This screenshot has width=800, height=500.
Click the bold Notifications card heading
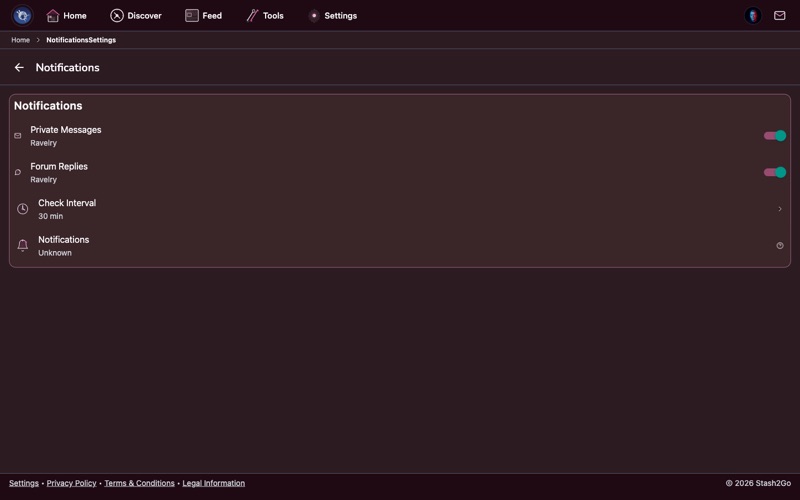coord(48,106)
